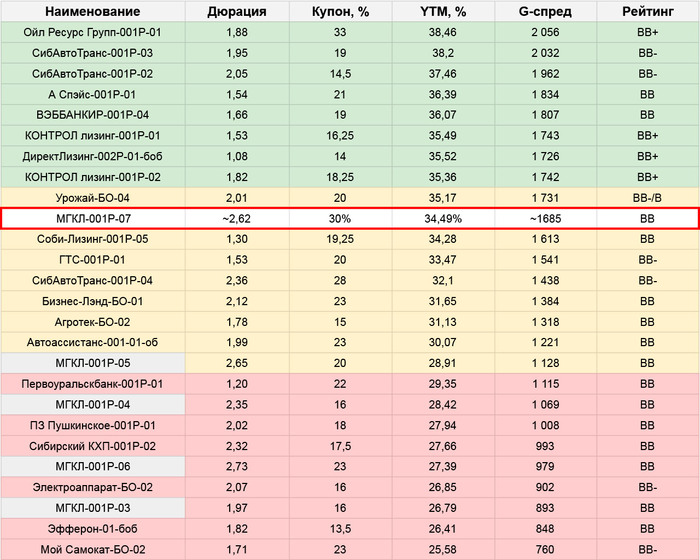Click the 'Бизнес-Лэнд-БО-01' cell
Viewport: 700px width, 560px height.
click(x=93, y=301)
